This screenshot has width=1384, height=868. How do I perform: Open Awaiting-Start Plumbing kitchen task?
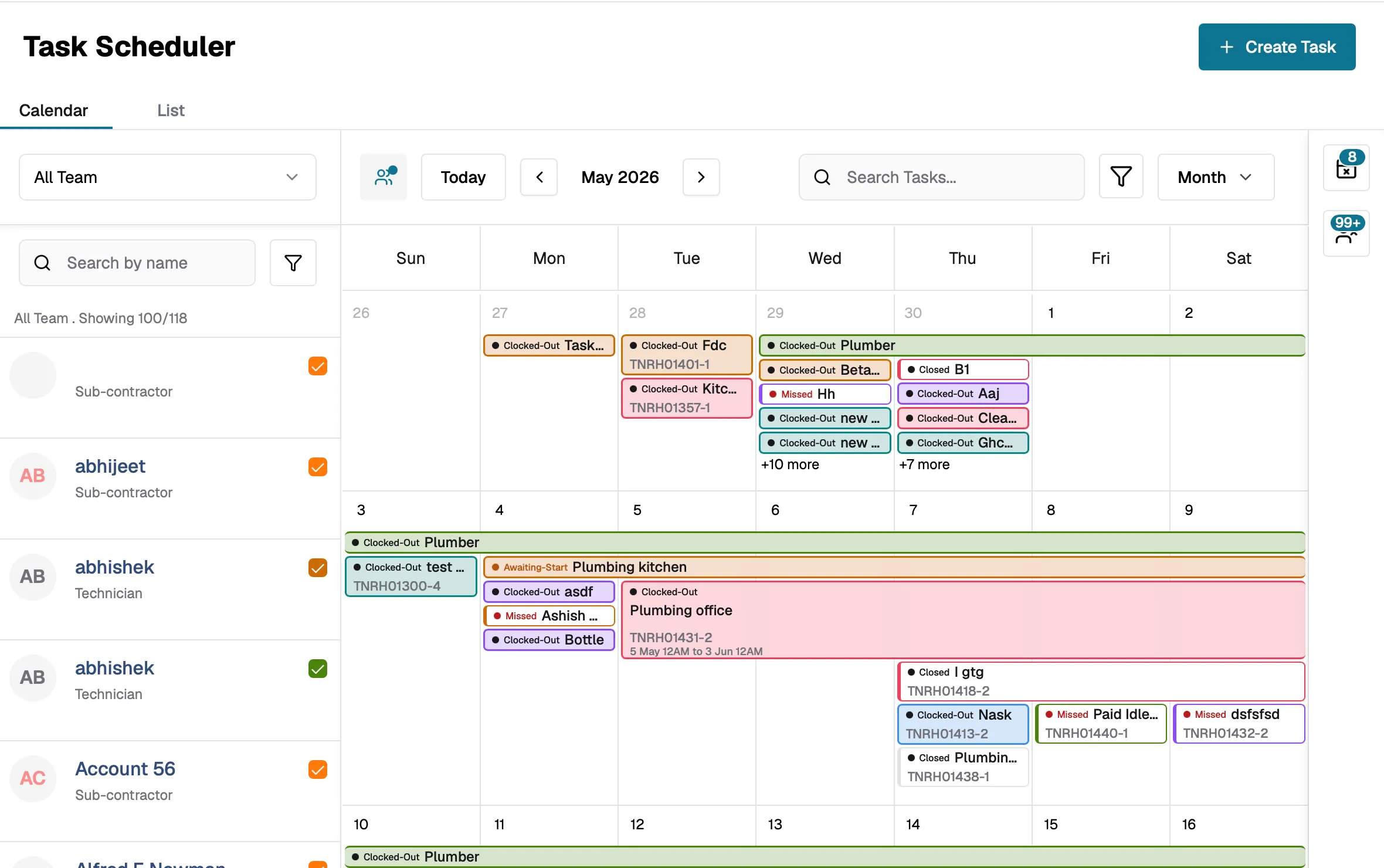pyautogui.click(x=894, y=567)
